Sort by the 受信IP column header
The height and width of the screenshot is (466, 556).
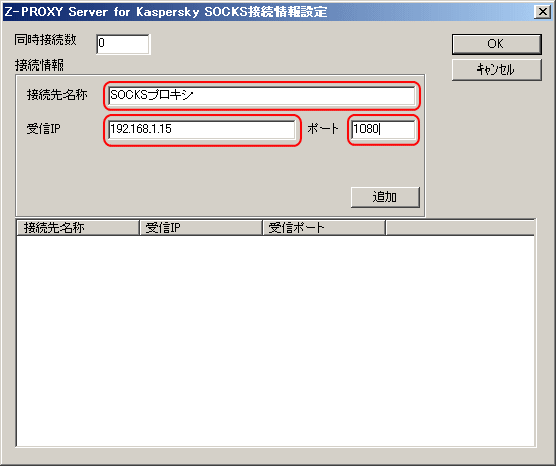pos(201,228)
